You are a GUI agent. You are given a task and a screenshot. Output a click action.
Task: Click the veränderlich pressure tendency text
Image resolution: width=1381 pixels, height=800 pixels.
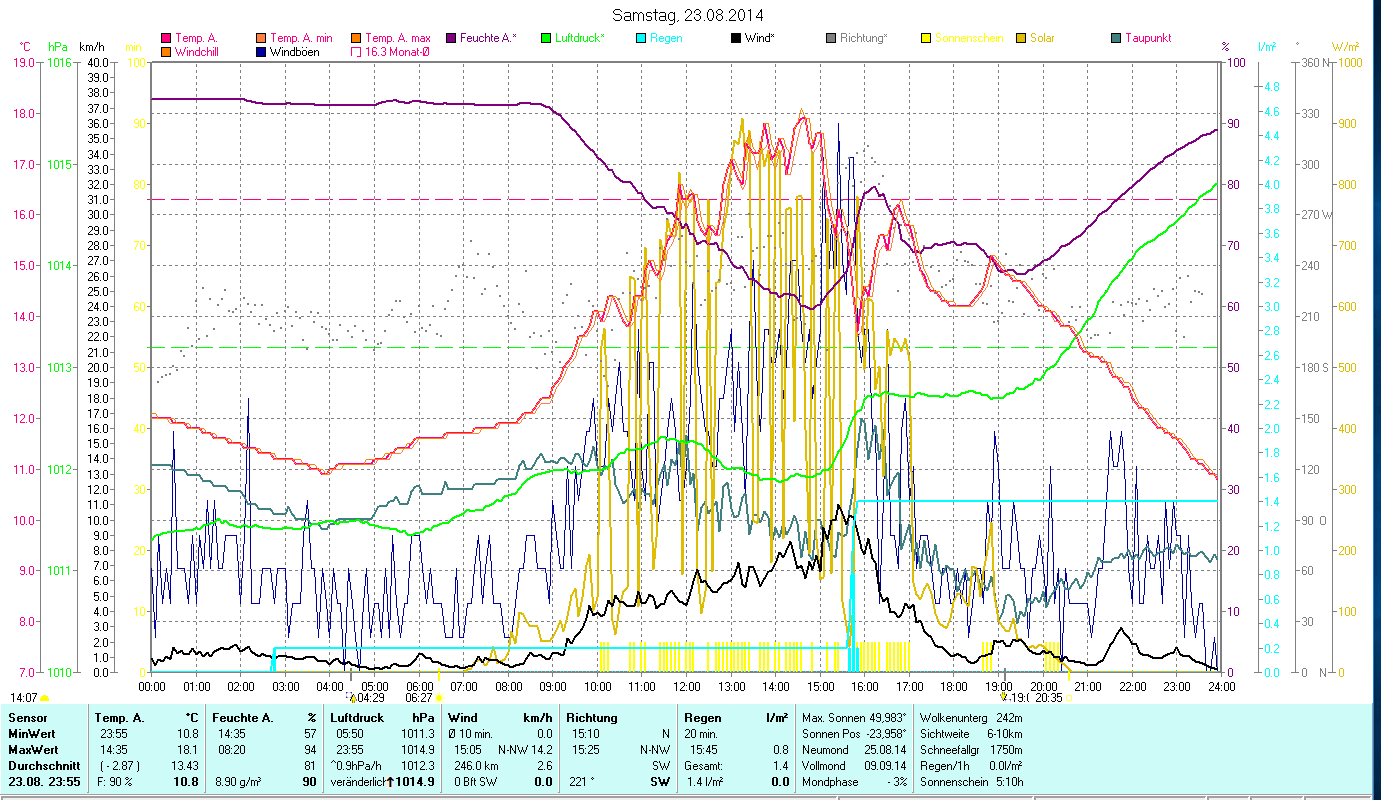[357, 782]
